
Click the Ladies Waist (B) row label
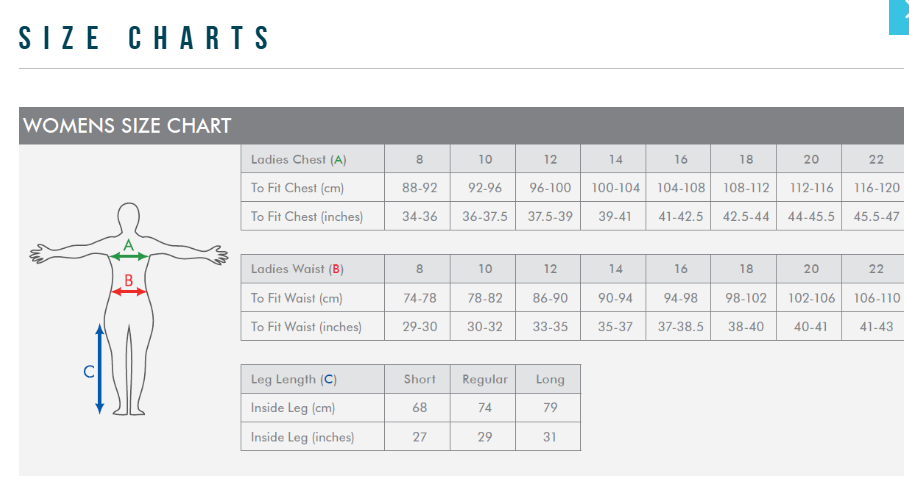(297, 269)
